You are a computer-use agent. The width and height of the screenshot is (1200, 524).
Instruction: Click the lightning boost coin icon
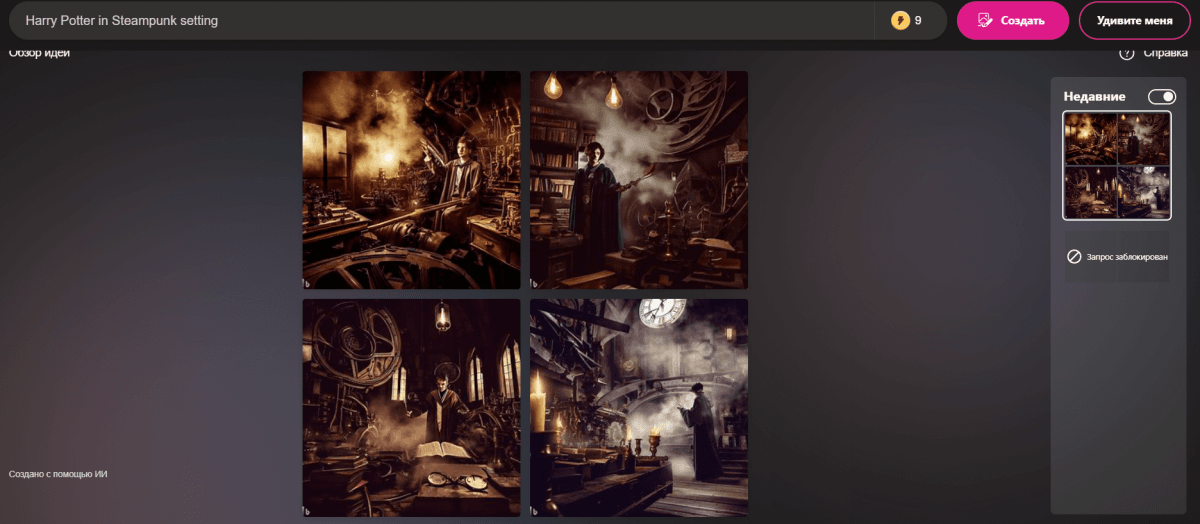coord(900,20)
